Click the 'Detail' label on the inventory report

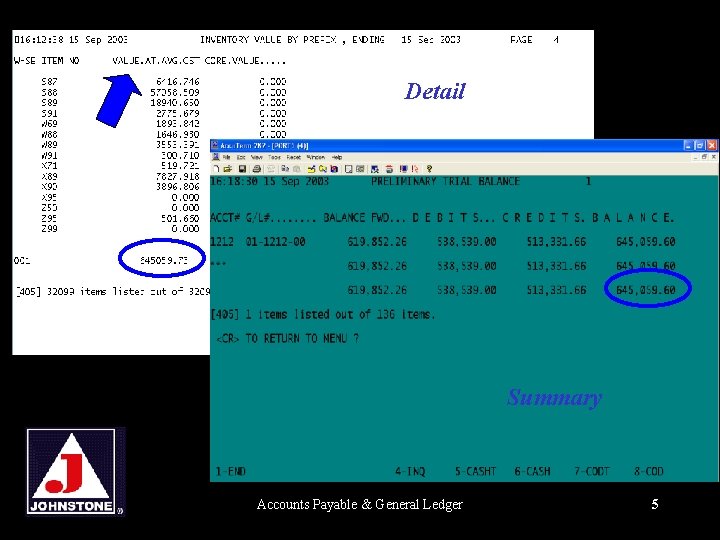pos(435,91)
